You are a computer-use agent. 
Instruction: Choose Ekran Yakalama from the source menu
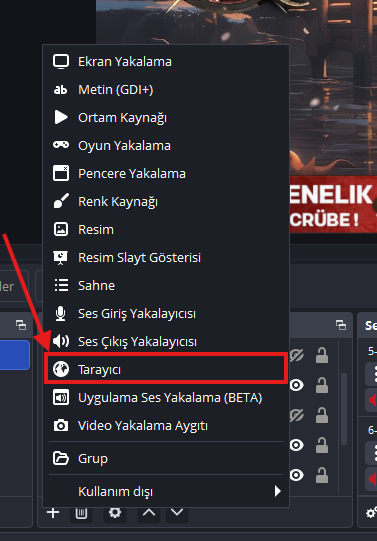pos(166,61)
